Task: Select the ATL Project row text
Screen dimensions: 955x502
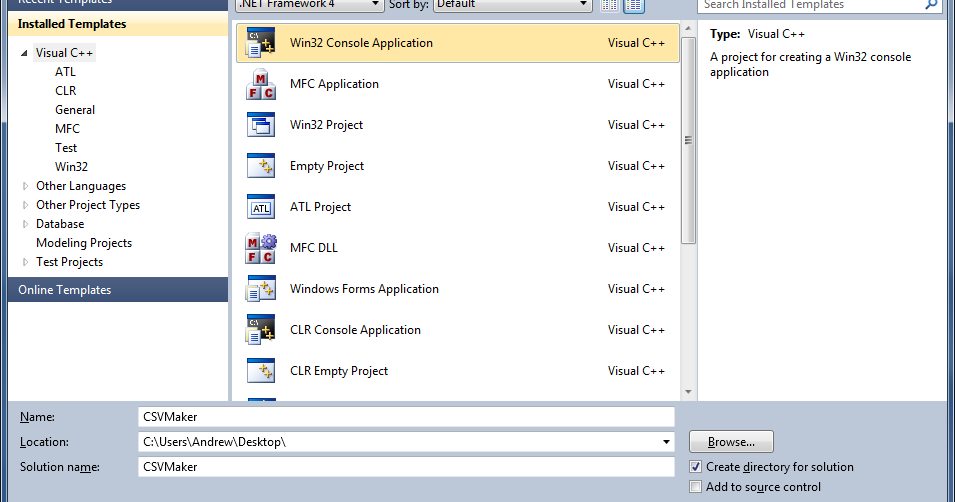Action: pyautogui.click(x=320, y=207)
